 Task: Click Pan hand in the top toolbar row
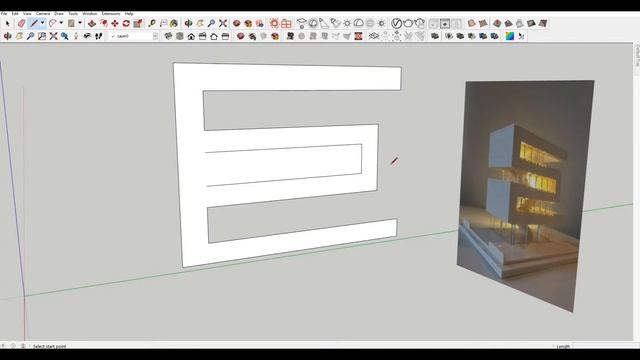tap(200, 24)
